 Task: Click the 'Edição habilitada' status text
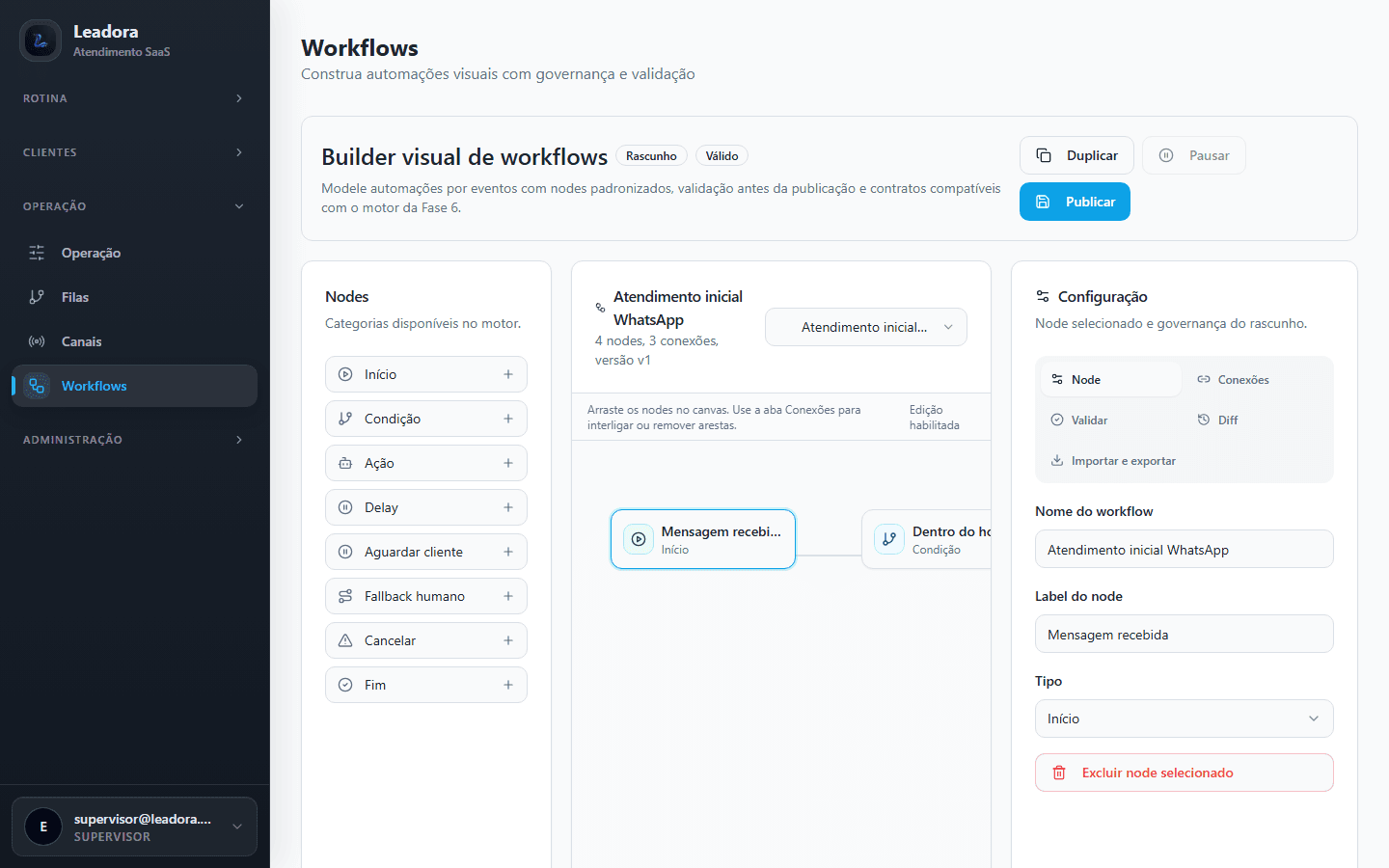[935, 418]
